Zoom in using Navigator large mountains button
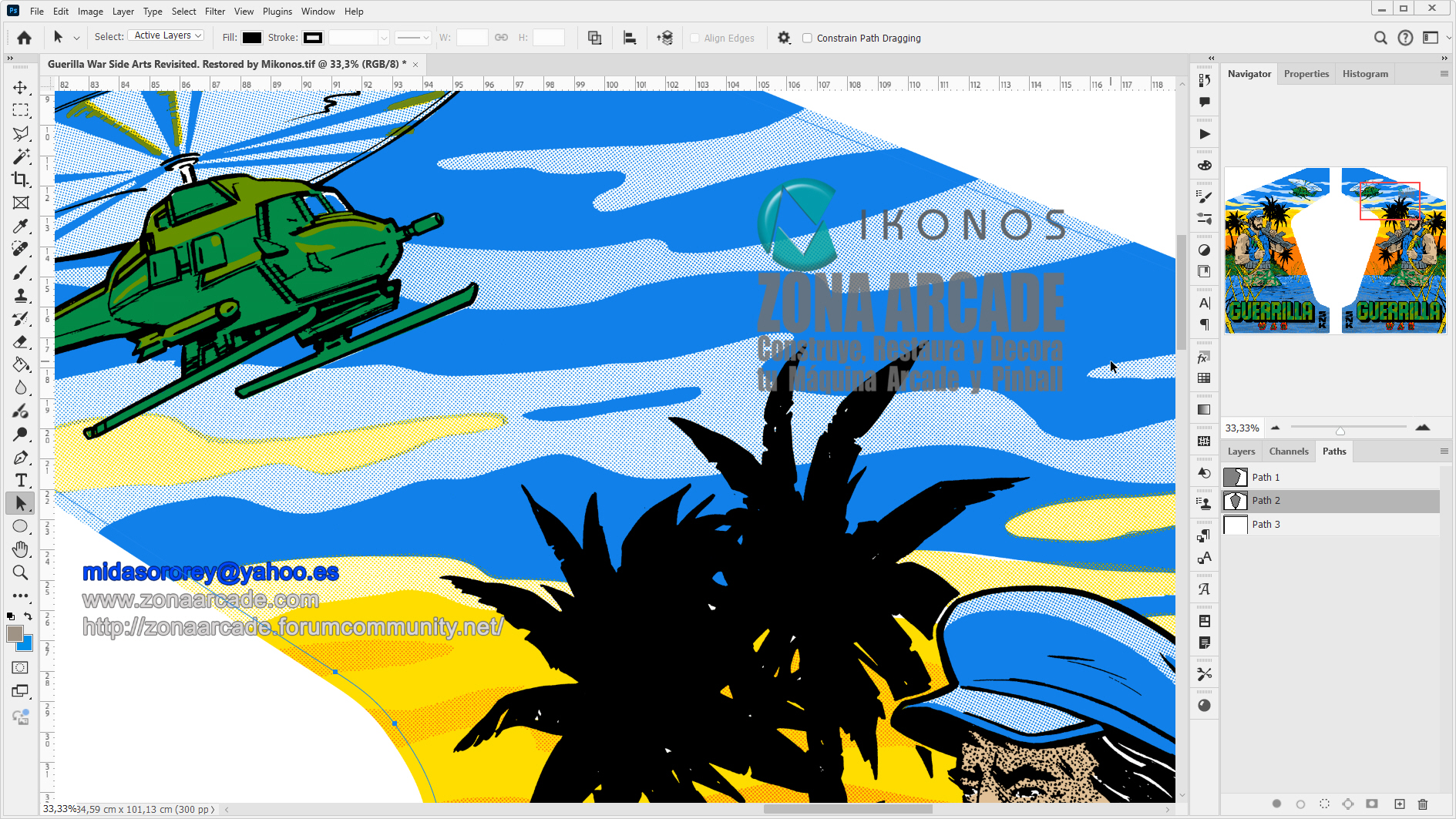This screenshot has height=819, width=1456. tap(1423, 428)
